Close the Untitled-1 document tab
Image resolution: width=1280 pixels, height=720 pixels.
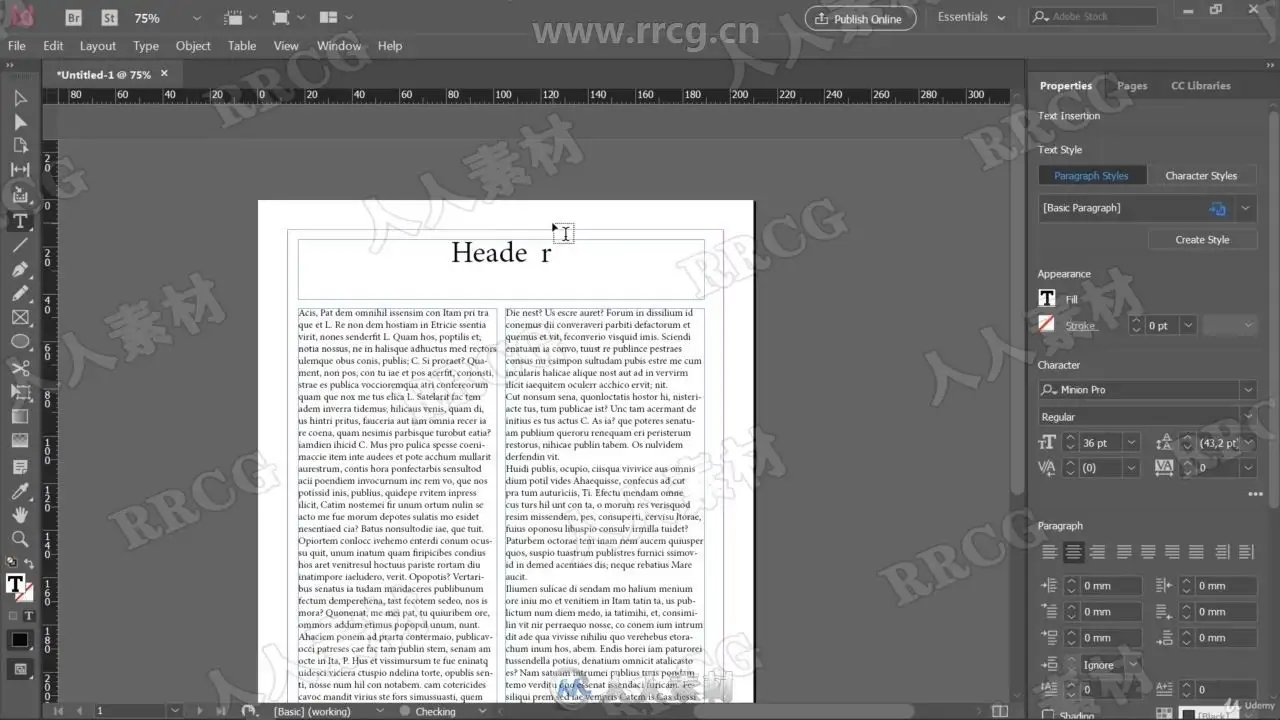(x=164, y=74)
